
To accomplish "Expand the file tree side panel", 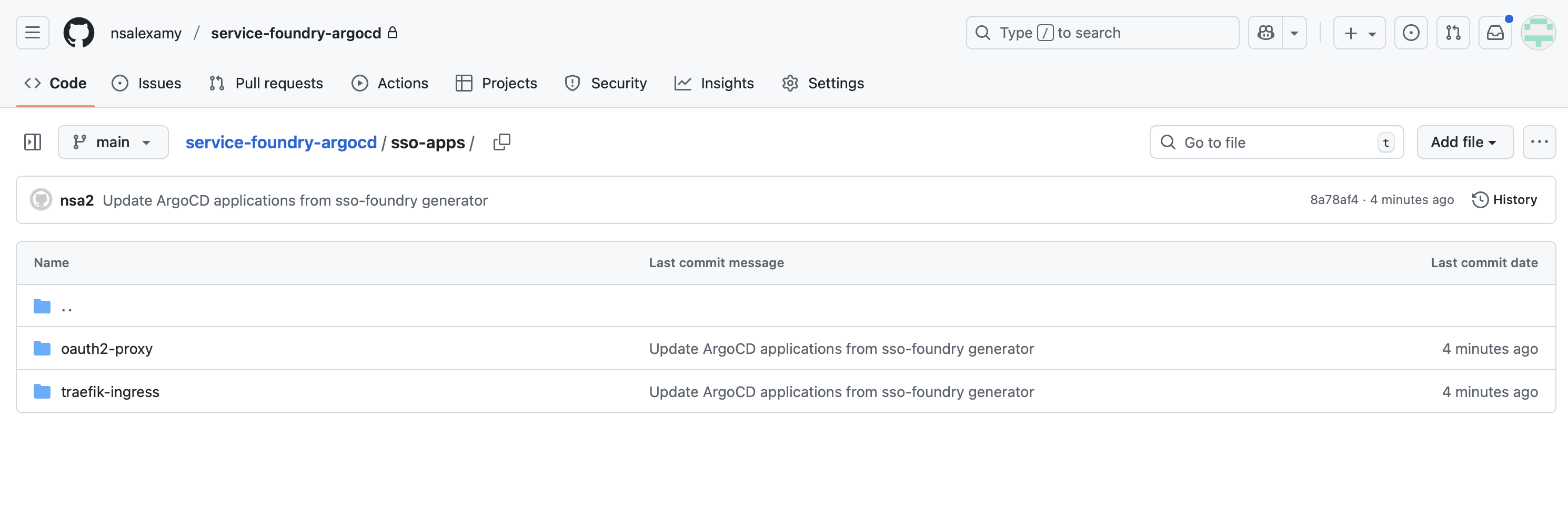I will coord(32,143).
